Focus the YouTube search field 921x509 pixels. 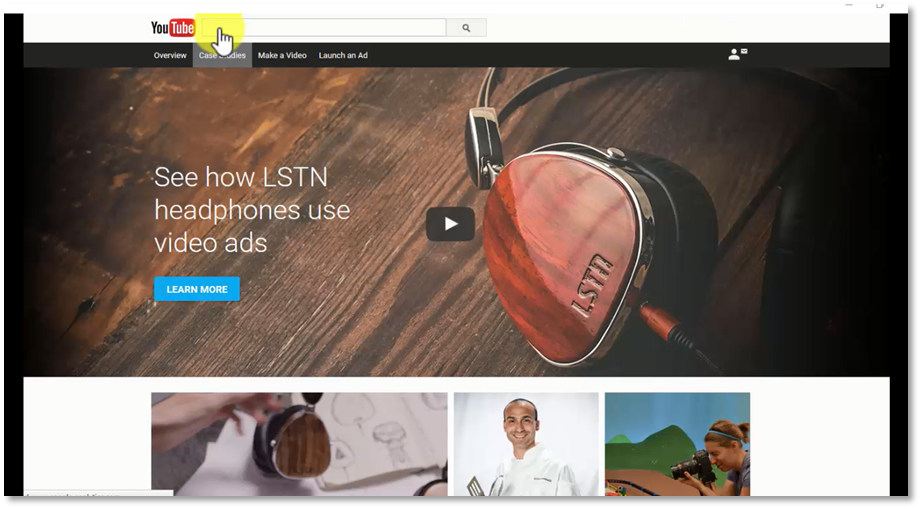[x=324, y=28]
